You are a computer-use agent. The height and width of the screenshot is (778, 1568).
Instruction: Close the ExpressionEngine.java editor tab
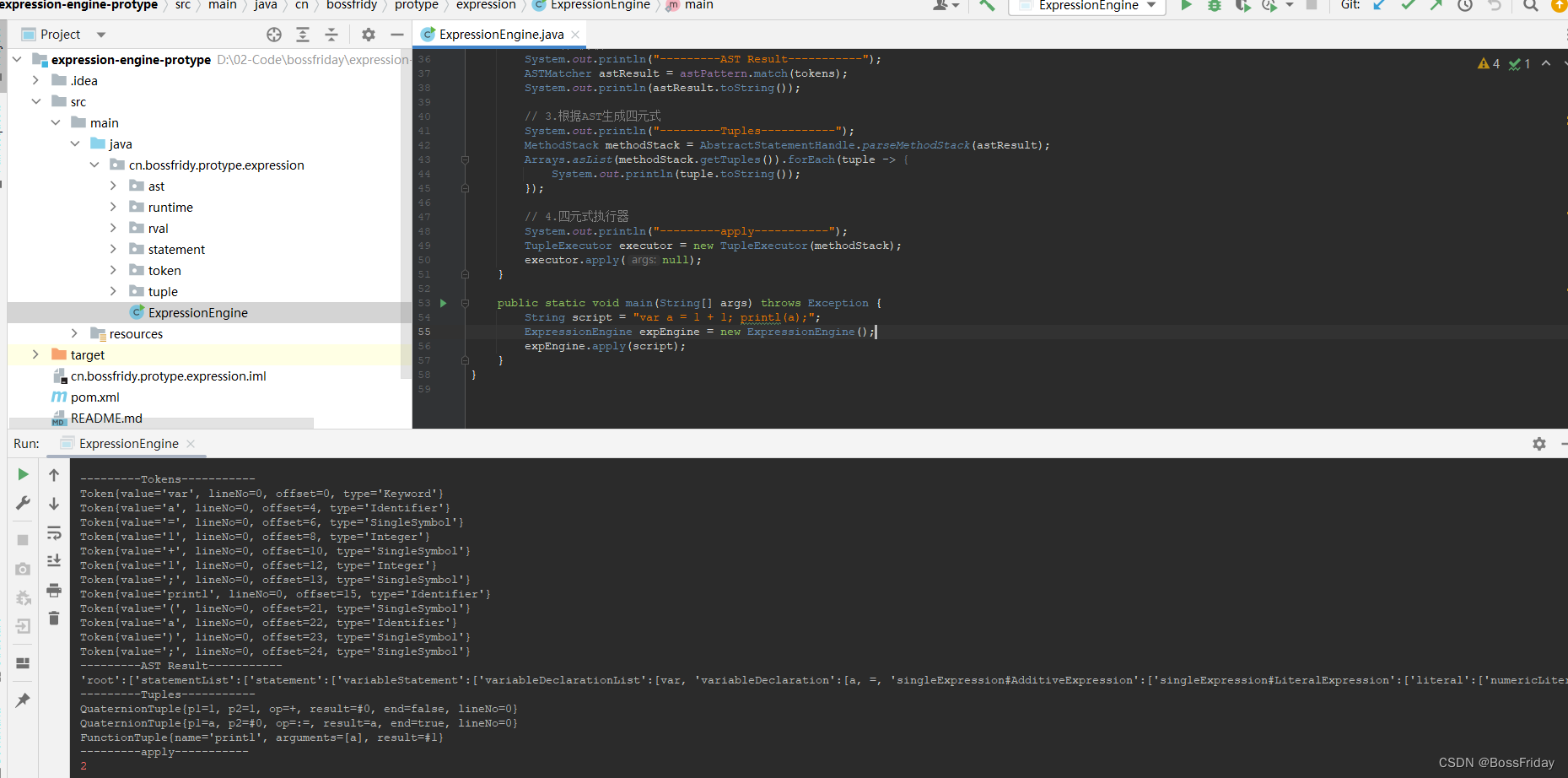[x=575, y=35]
